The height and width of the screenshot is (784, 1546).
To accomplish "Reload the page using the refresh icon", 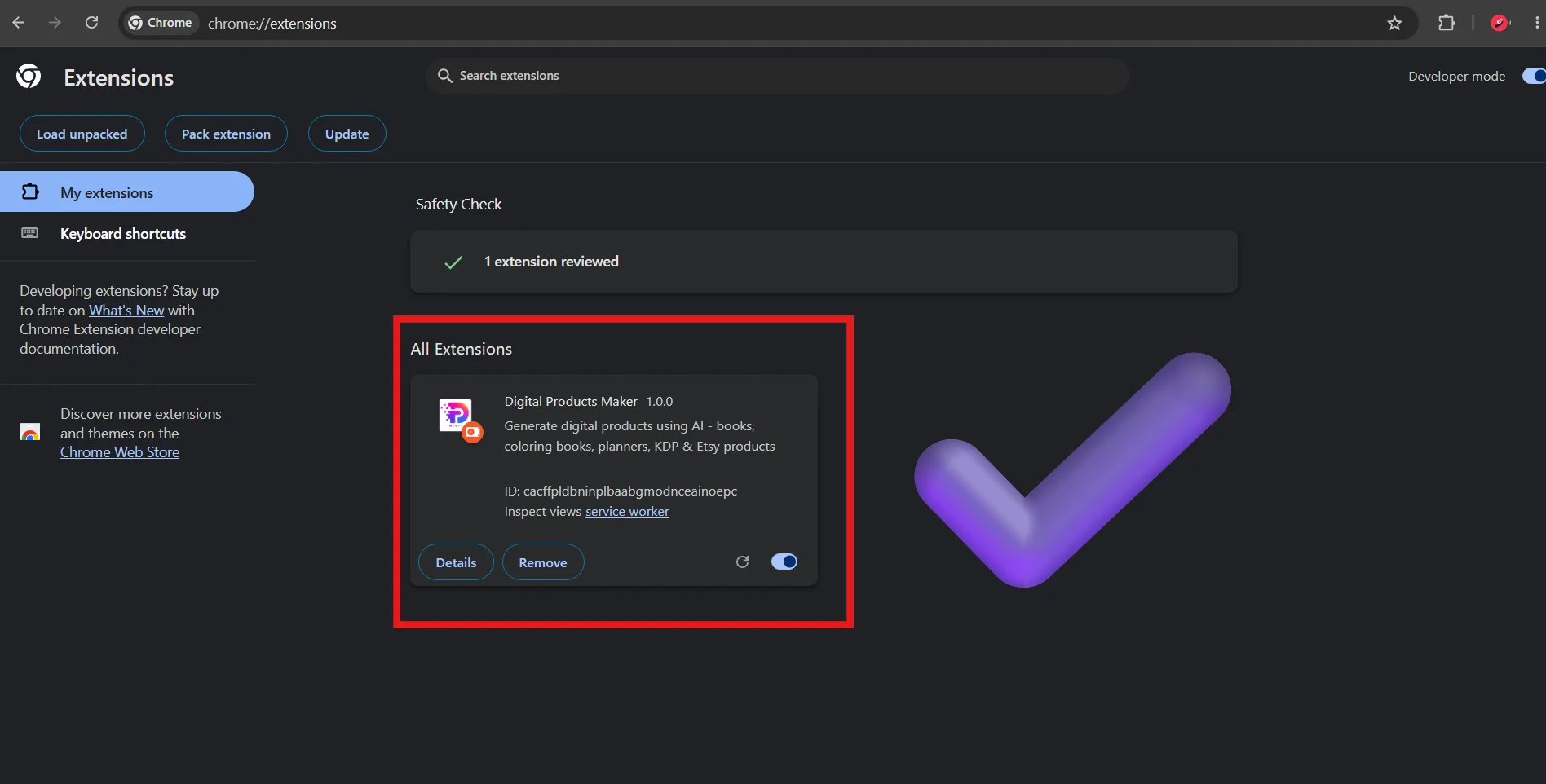I will tap(91, 23).
